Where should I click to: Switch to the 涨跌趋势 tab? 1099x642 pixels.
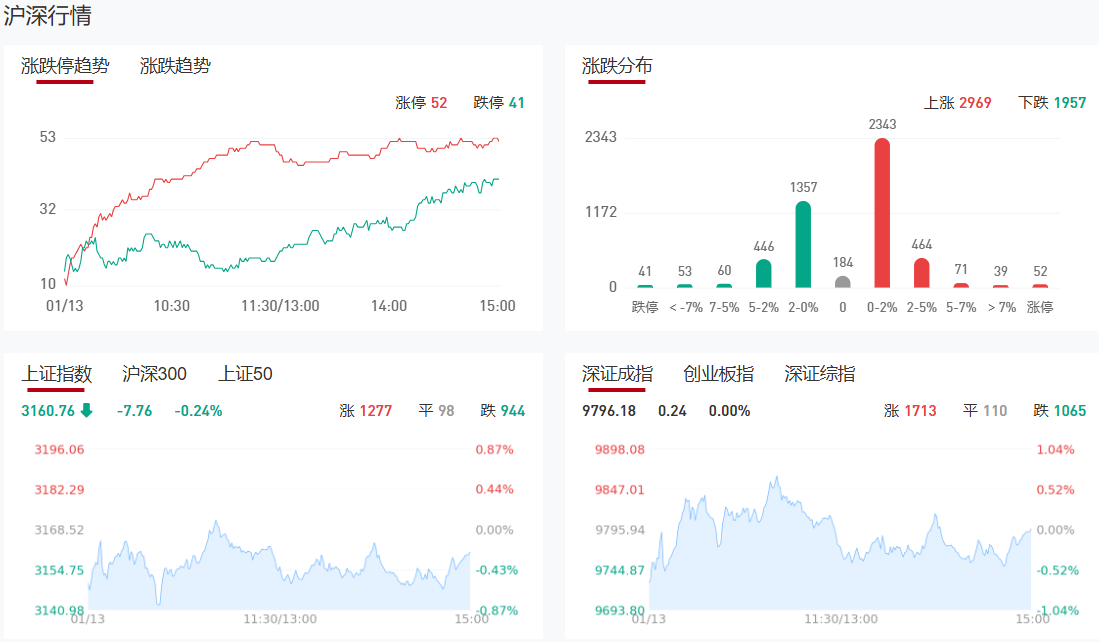click(175, 66)
